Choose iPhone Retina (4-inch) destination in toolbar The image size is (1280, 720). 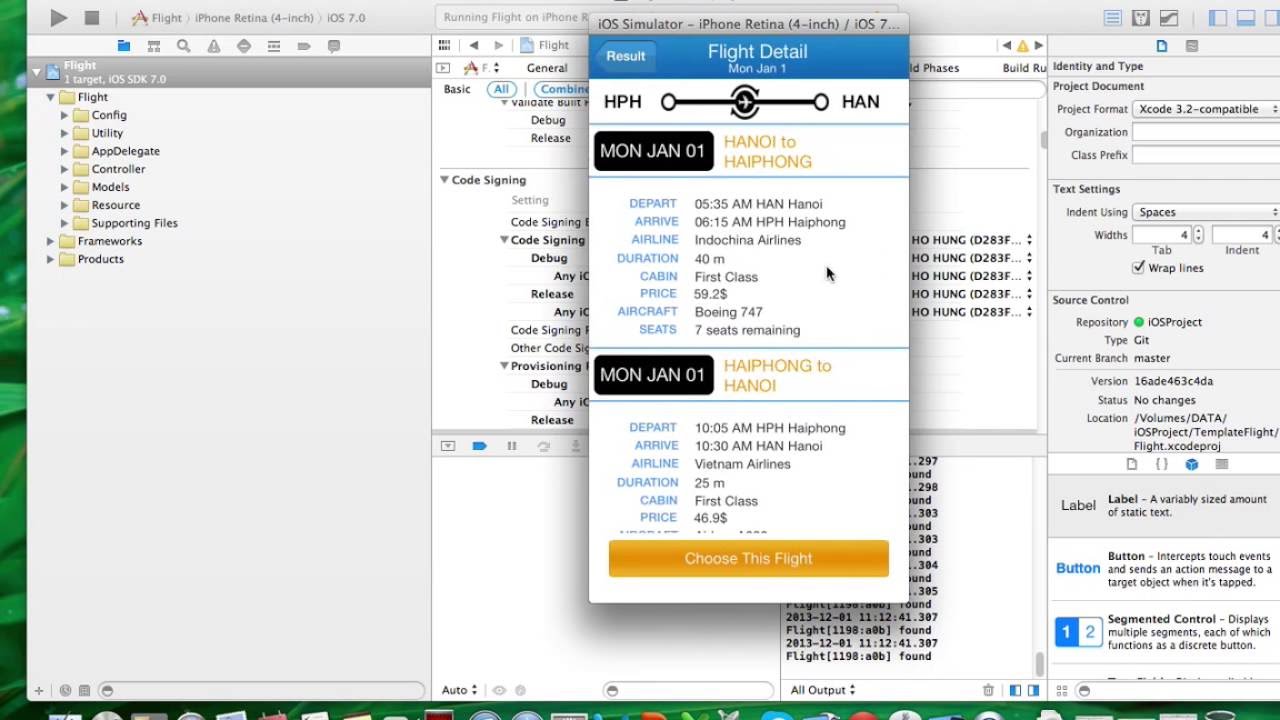[254, 18]
